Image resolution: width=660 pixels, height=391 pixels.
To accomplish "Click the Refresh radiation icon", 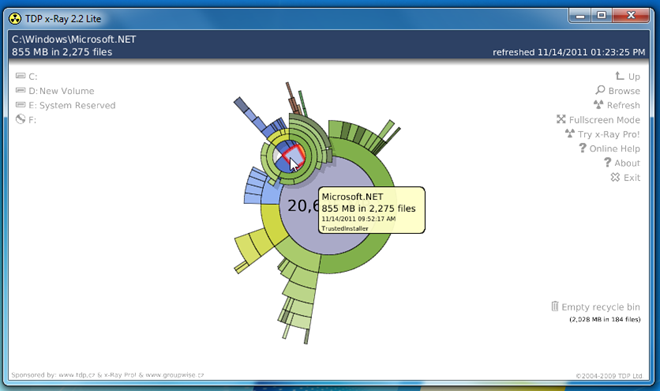I will (598, 104).
